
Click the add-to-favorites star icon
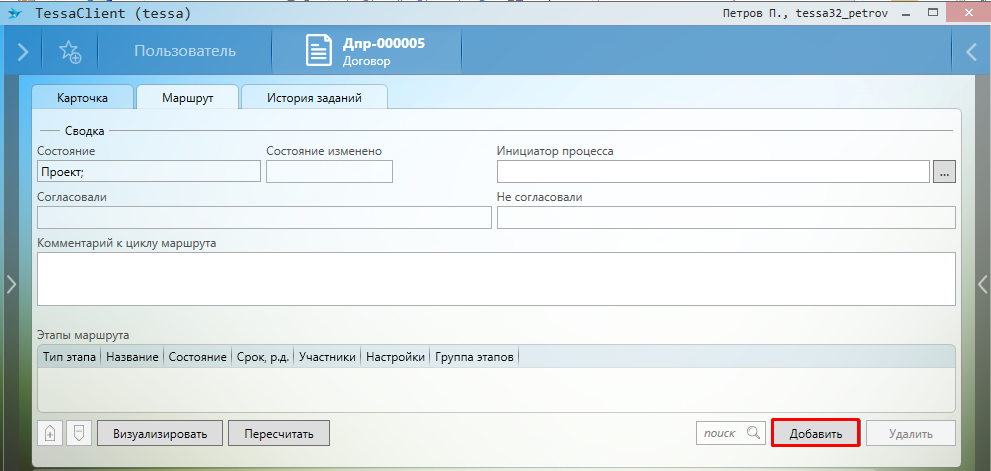70,51
